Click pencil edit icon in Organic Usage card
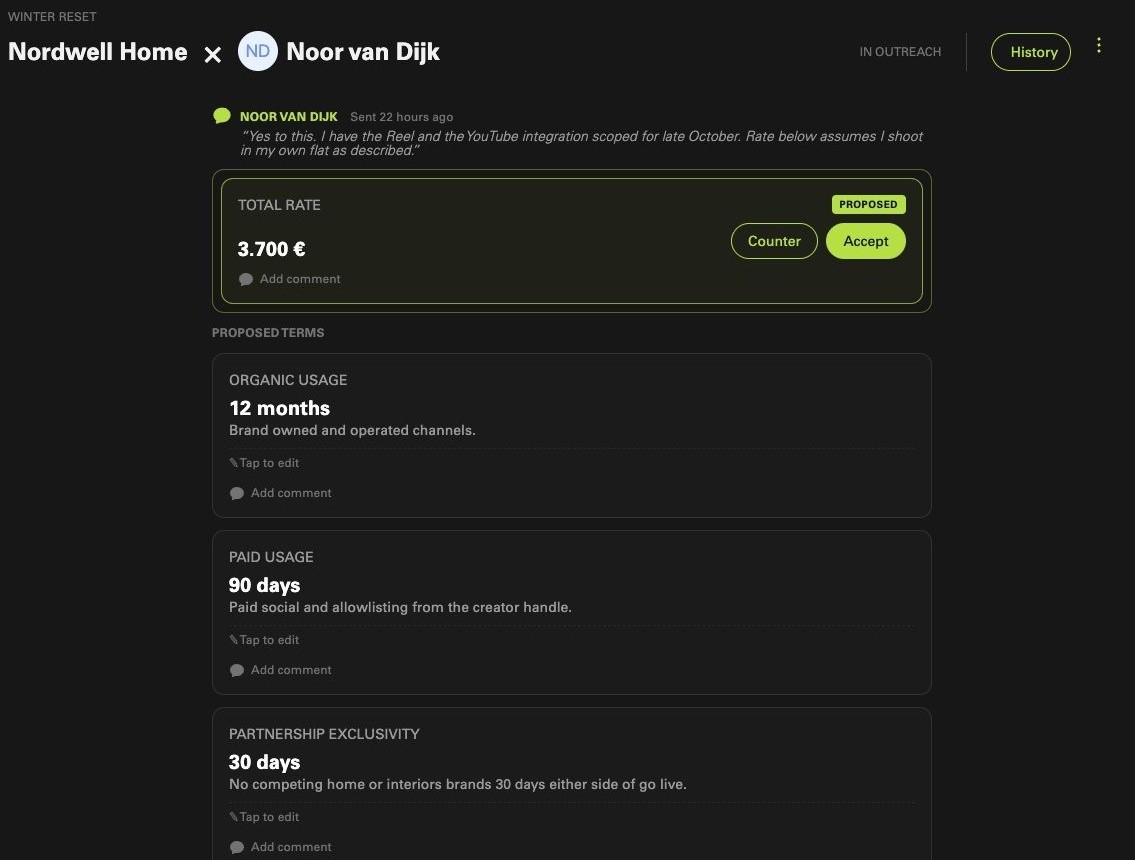 click(233, 463)
